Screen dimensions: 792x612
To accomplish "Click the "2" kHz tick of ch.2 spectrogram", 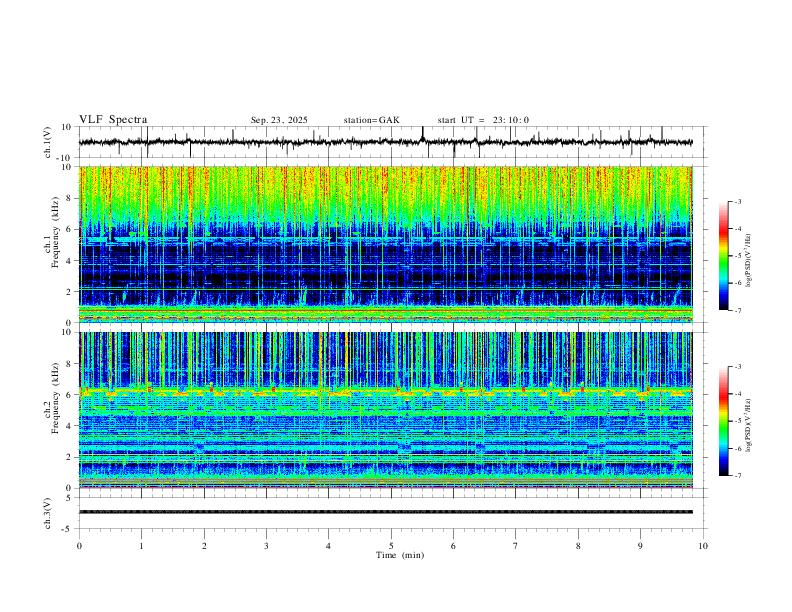I will point(70,457).
